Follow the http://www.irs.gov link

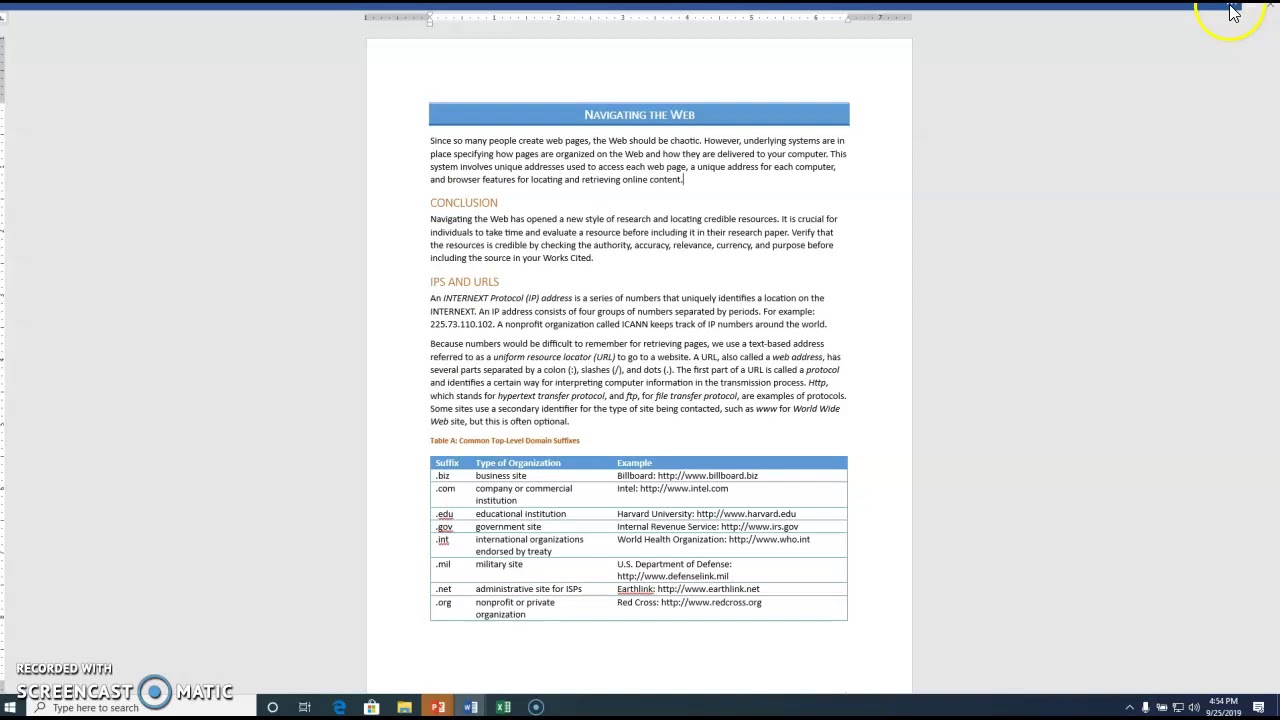(x=759, y=527)
